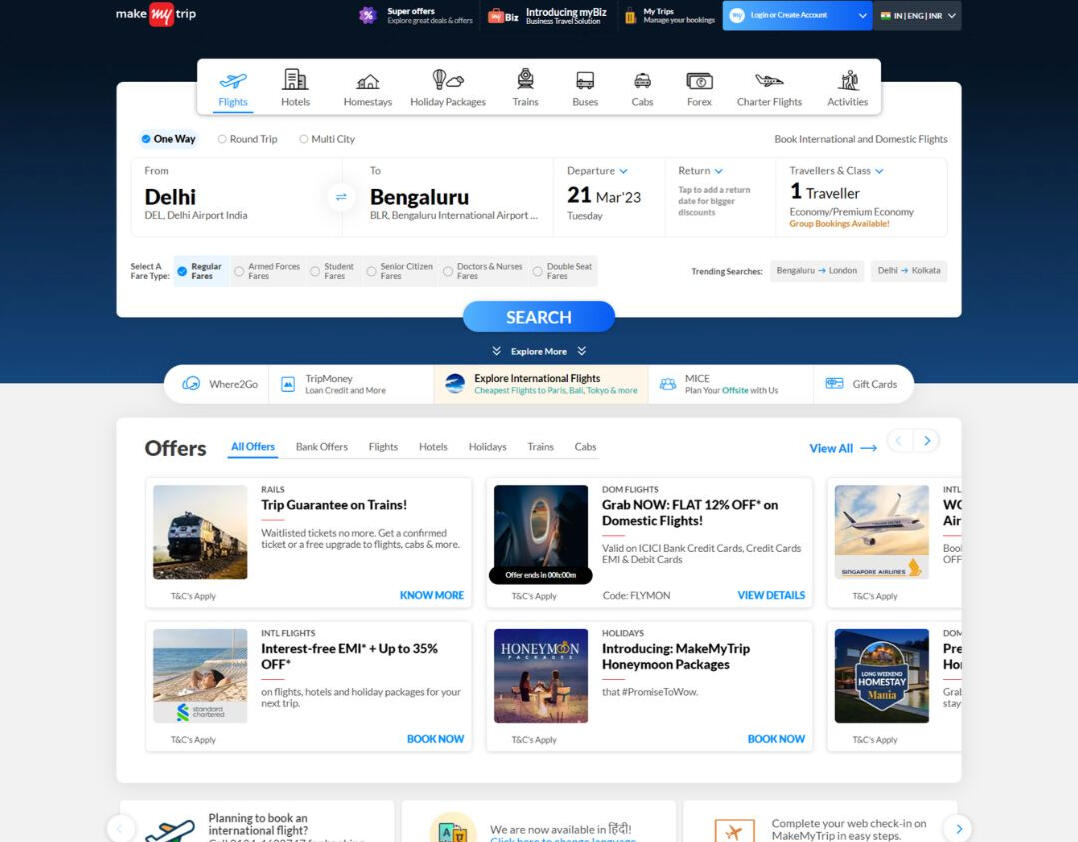
Task: Open Holiday Packages balloon icon
Action: pyautogui.click(x=447, y=80)
